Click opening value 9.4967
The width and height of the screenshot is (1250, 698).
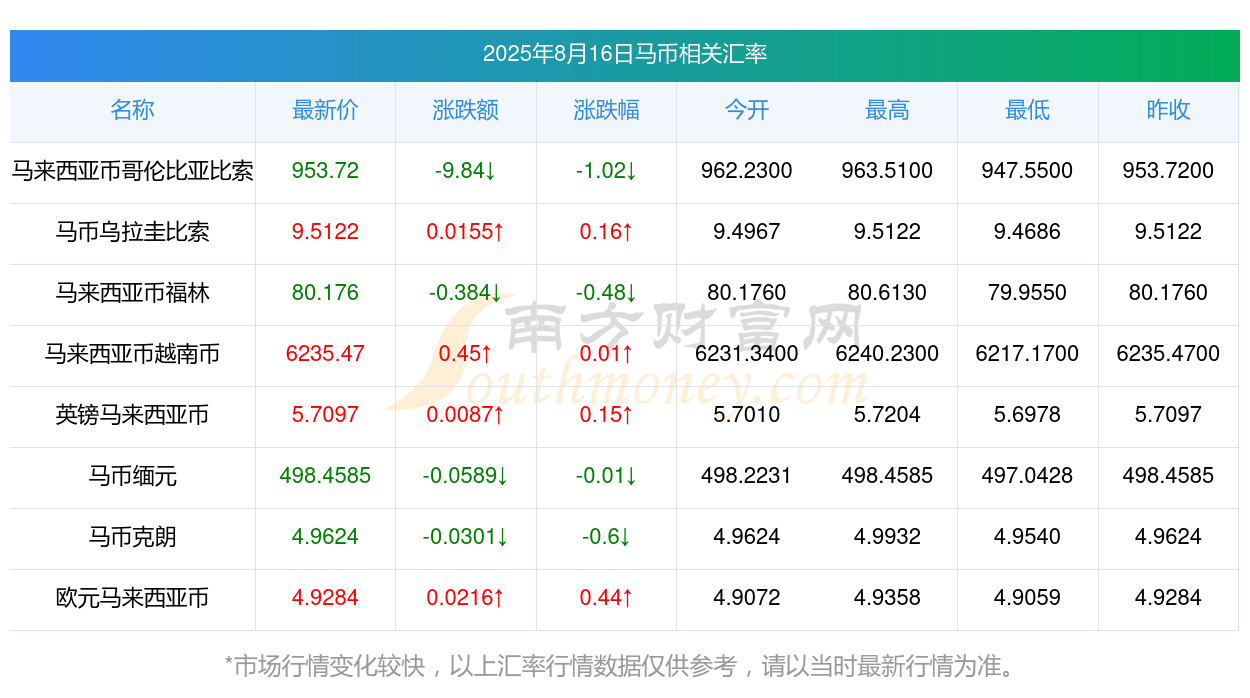747,232
